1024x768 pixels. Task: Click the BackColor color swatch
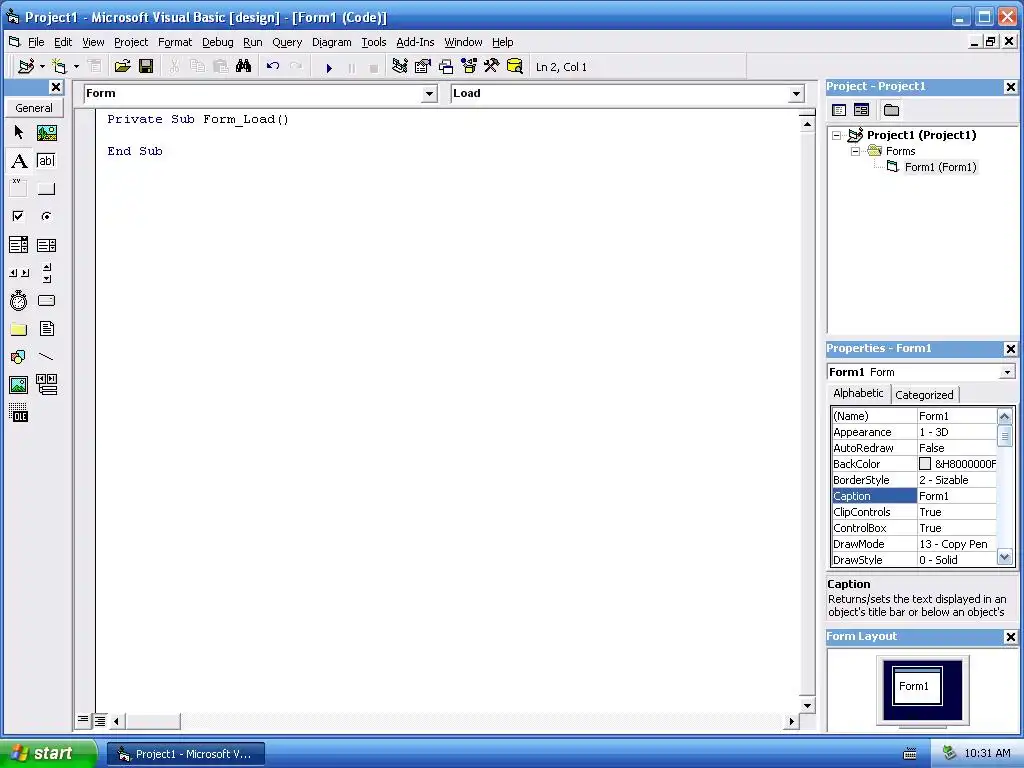click(925, 464)
